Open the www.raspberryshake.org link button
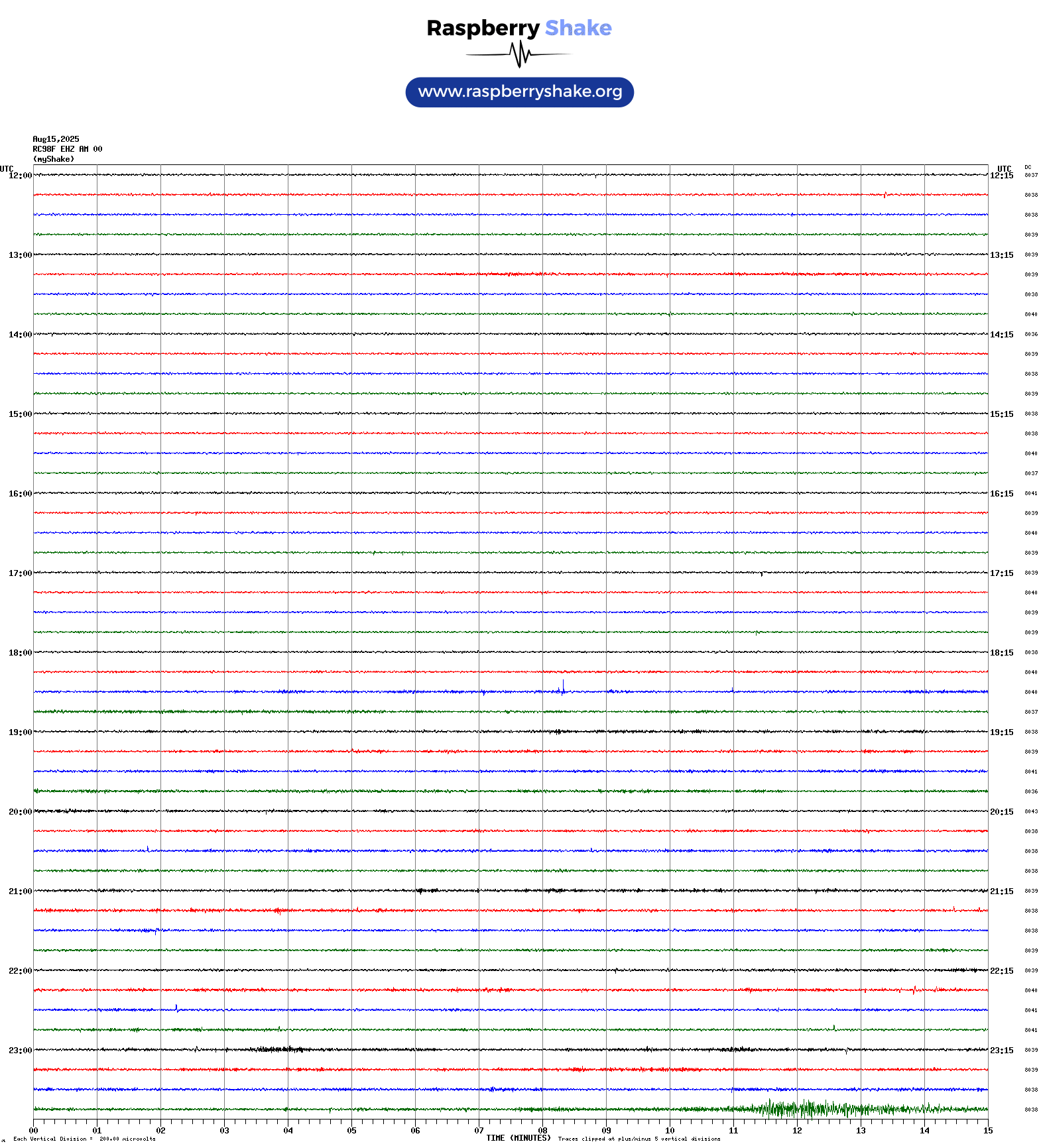1041x1148 pixels. (520, 92)
